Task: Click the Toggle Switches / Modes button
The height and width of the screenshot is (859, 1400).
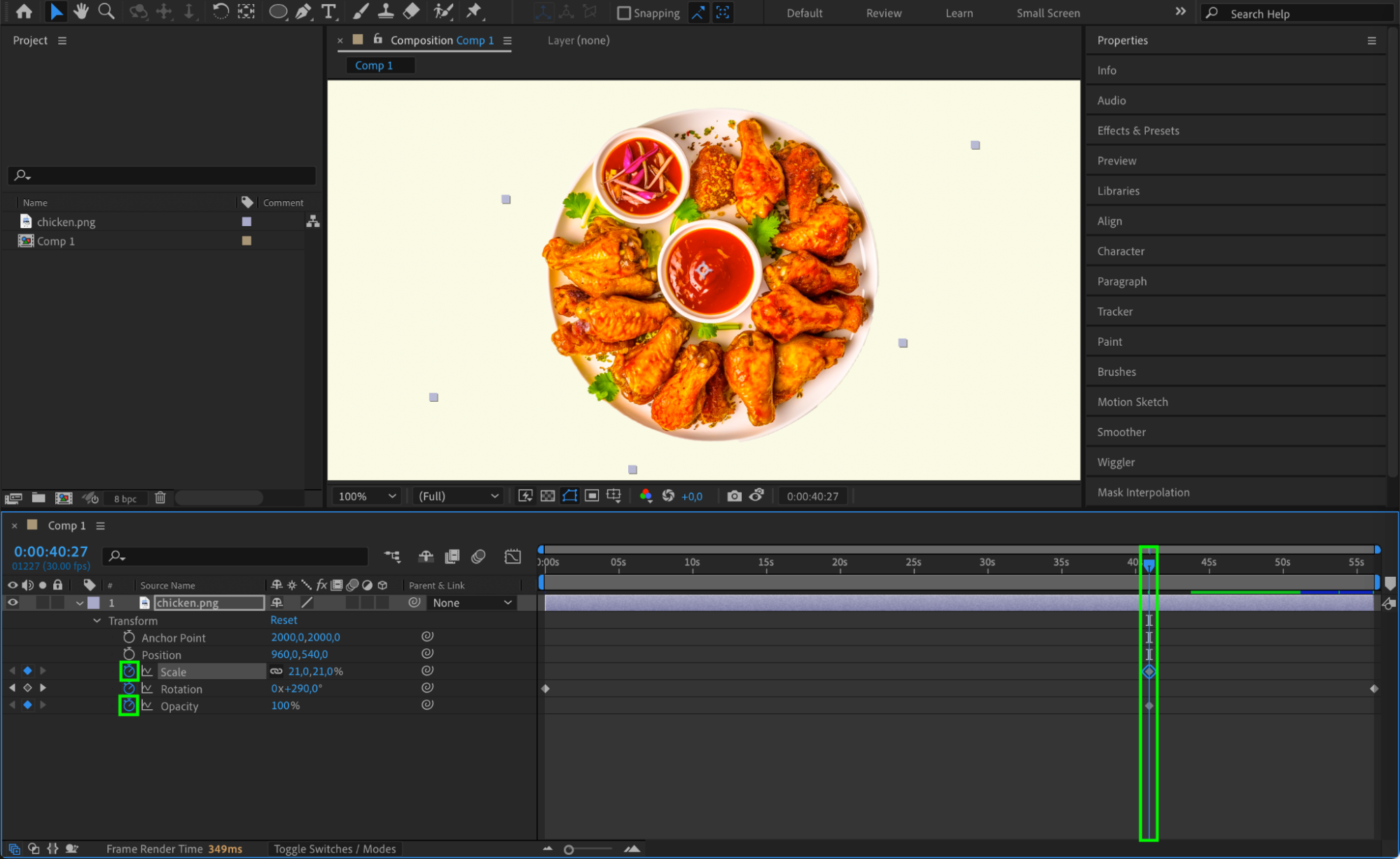Action: pyautogui.click(x=335, y=848)
